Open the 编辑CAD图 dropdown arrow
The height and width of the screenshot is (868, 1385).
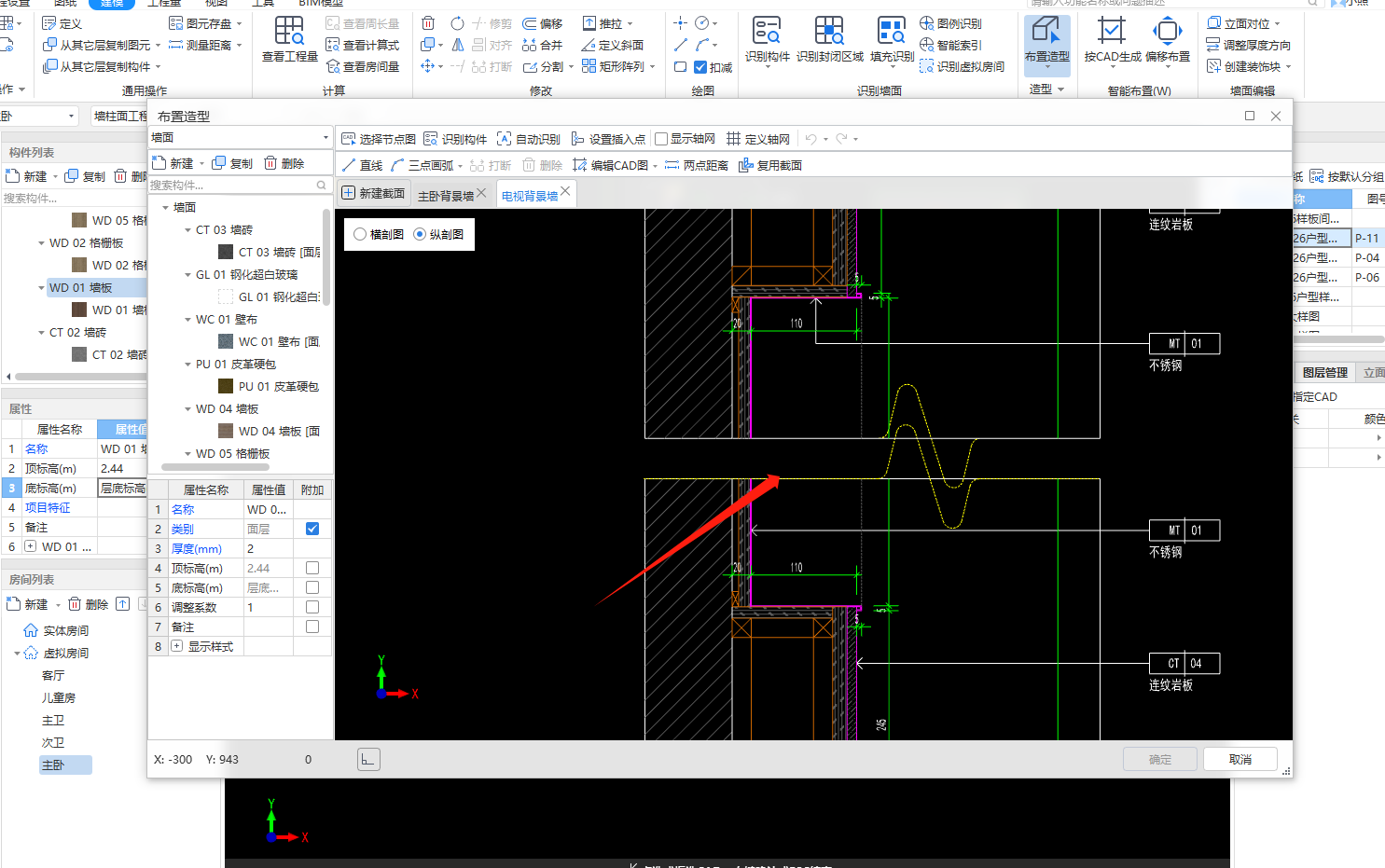[655, 166]
